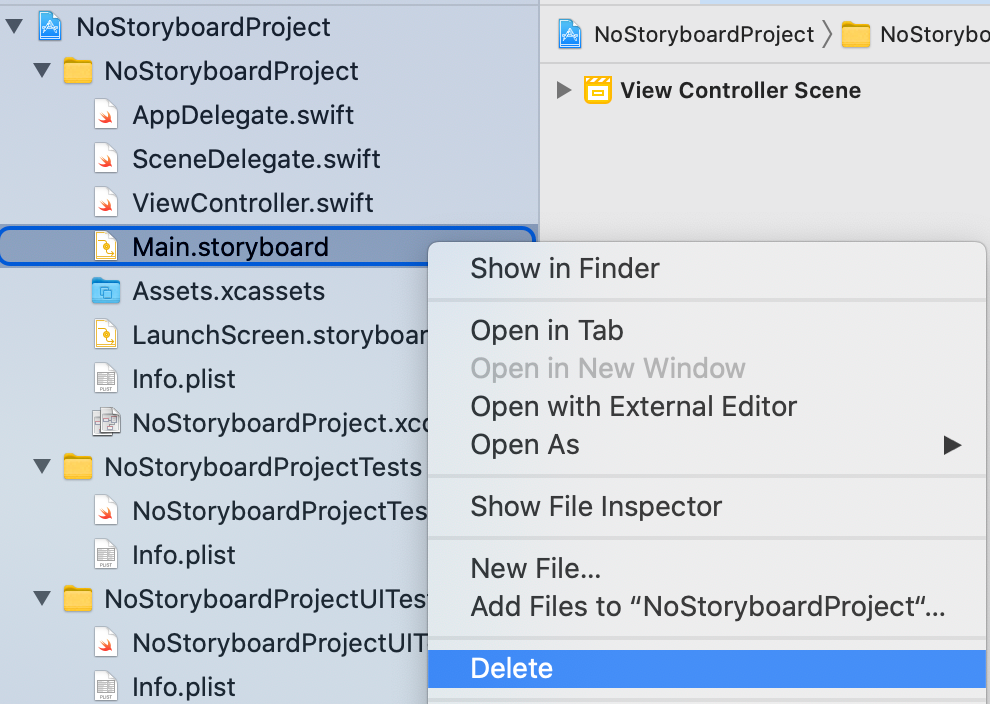Click the LaunchScreen.storyboard file icon

pyautogui.click(x=106, y=334)
